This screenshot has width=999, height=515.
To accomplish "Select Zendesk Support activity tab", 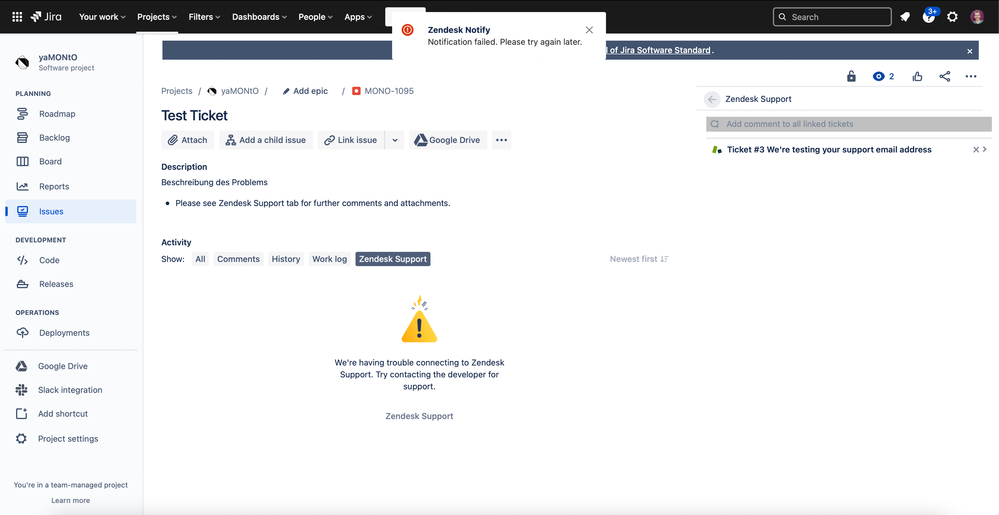I will (x=393, y=259).
